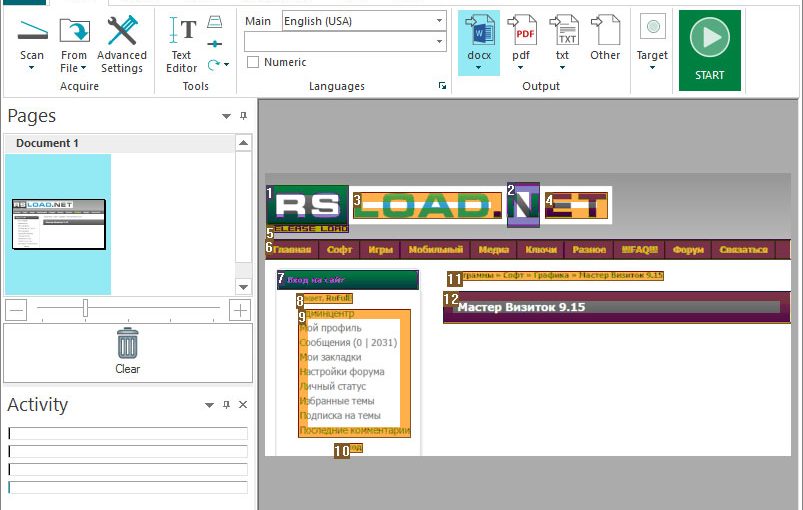Select txt output format icon
The height and width of the screenshot is (510, 803).
point(563,30)
